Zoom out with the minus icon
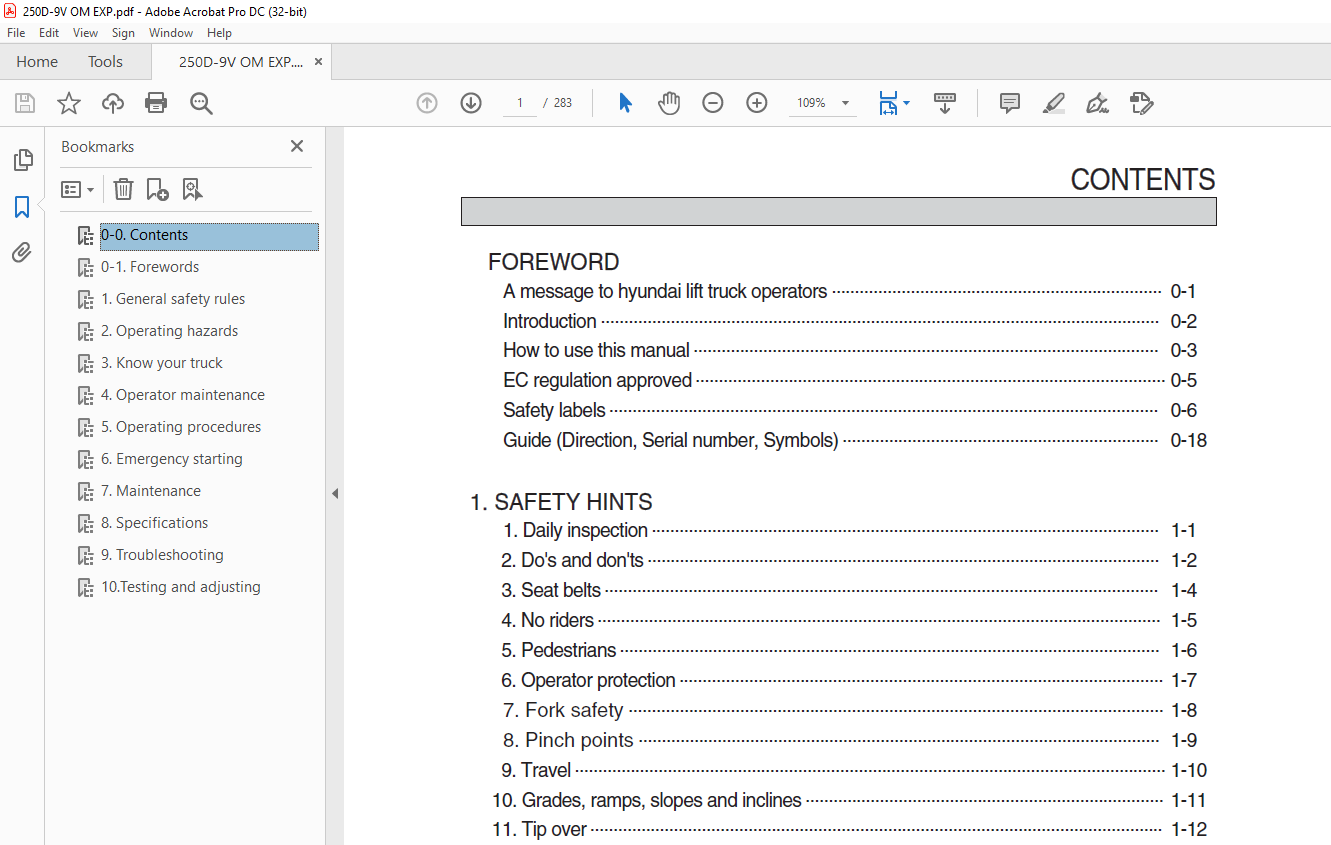This screenshot has width=1331, height=845. coord(713,103)
